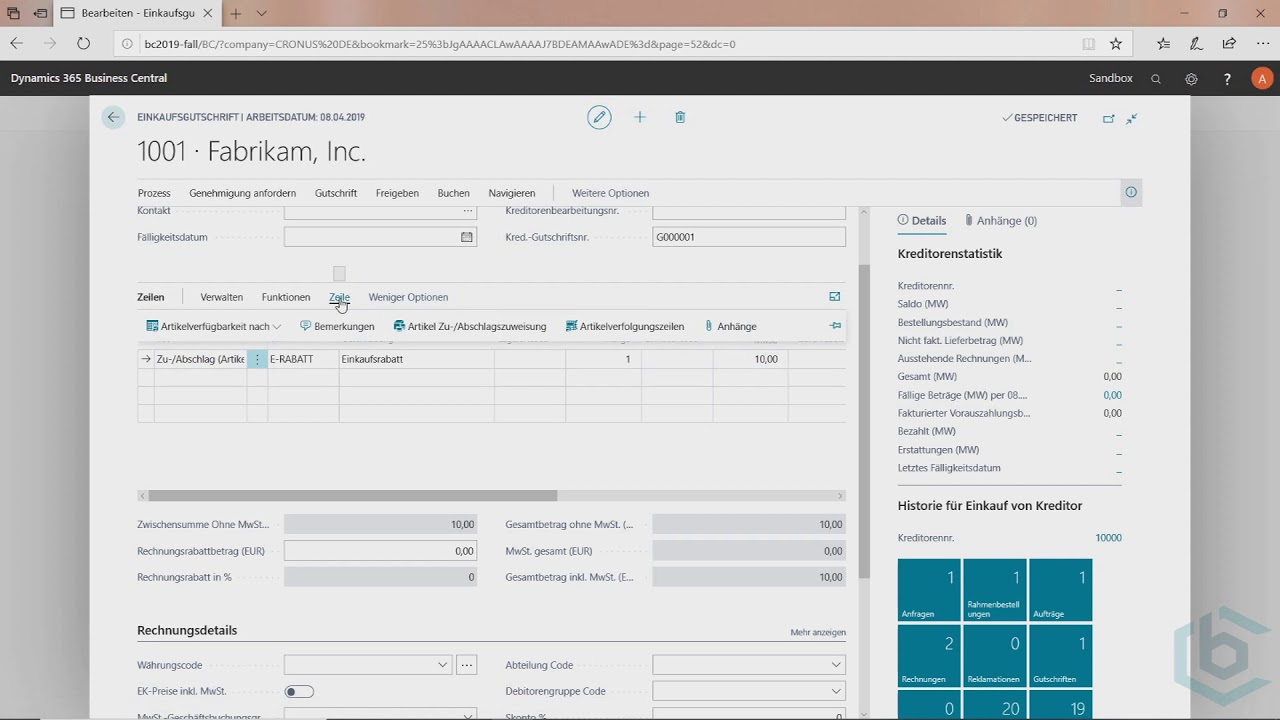Open the Aufträge tile
Viewport: 1280px width, 720px height.
point(1060,590)
